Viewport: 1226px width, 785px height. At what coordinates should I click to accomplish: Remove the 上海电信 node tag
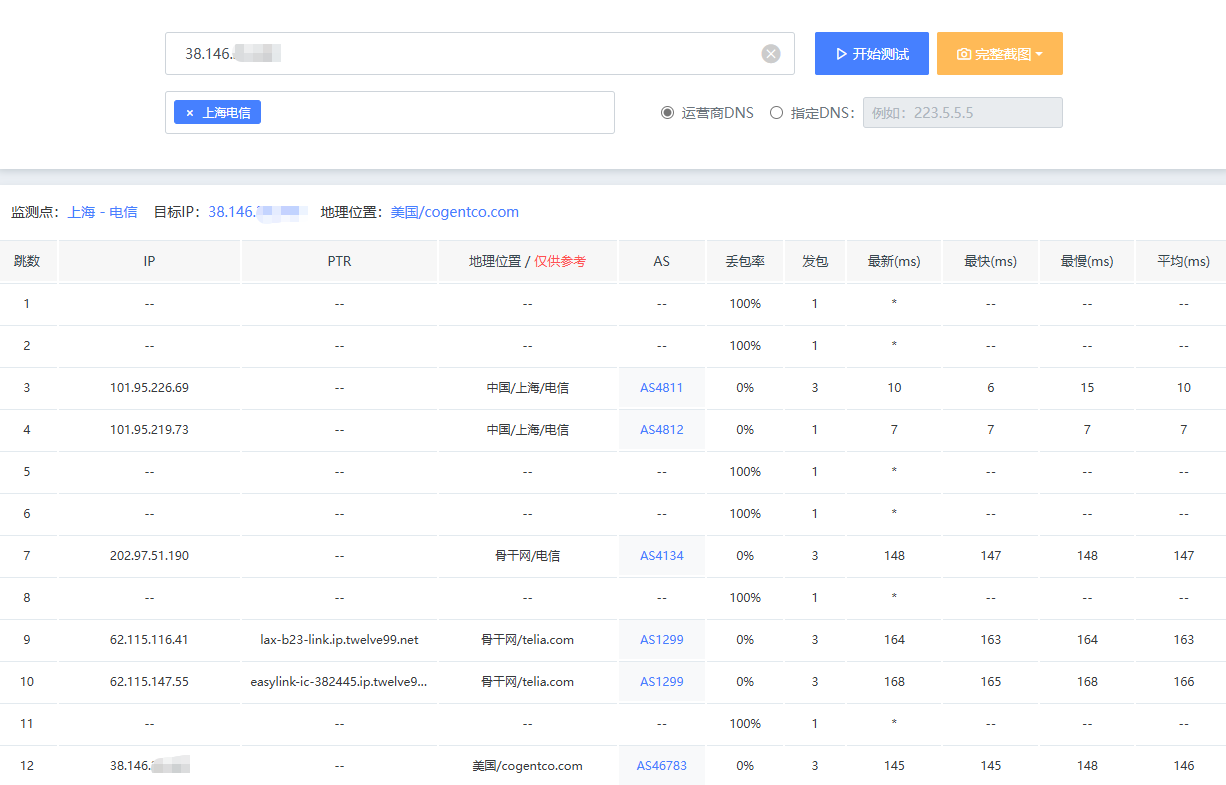click(x=189, y=113)
